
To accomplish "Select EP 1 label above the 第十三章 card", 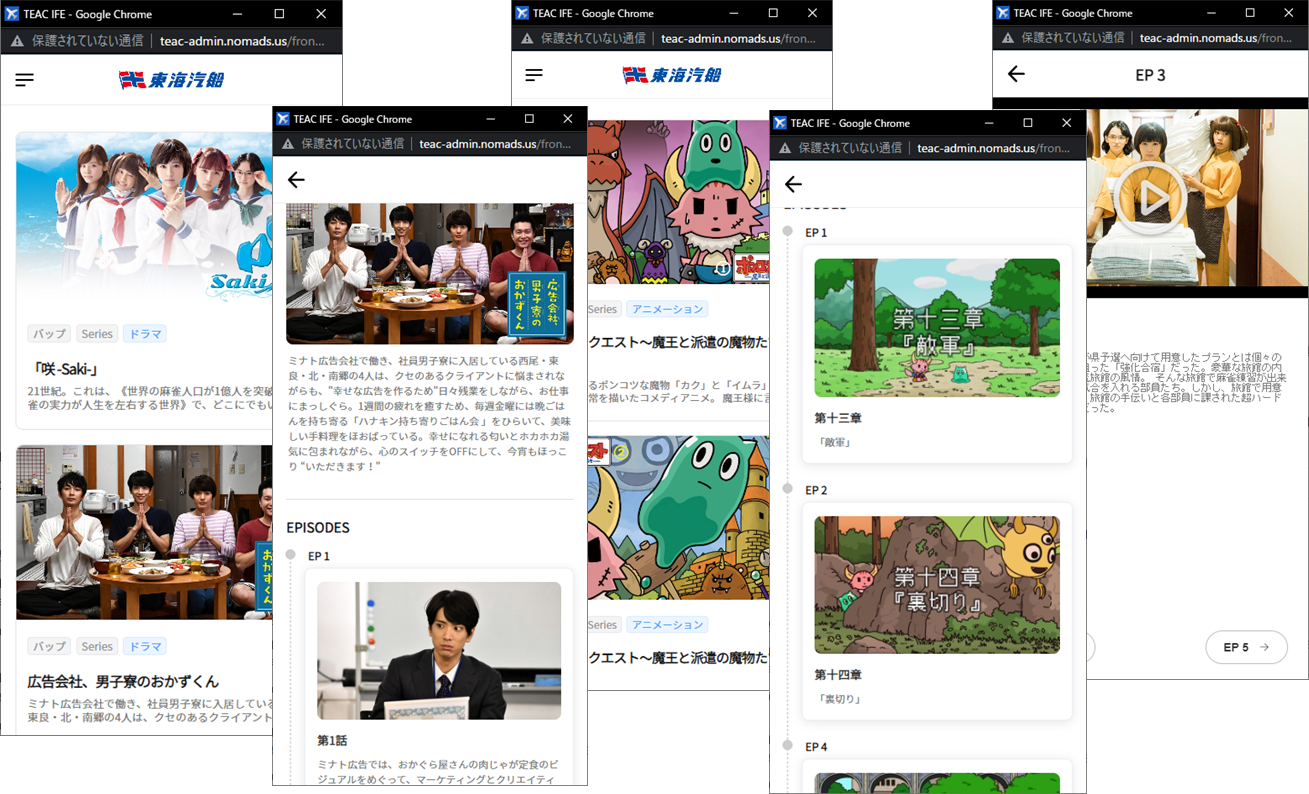I will (816, 233).
